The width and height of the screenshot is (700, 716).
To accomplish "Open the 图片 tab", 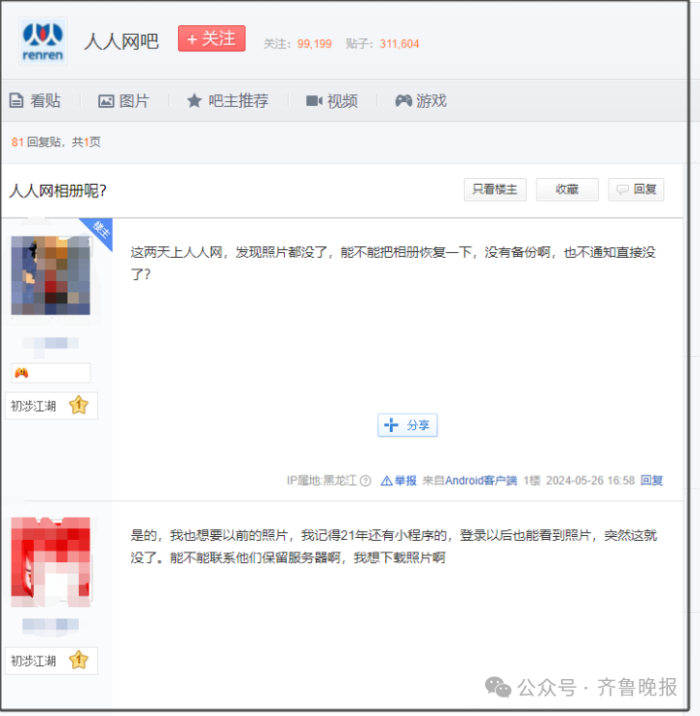I will pos(124,100).
